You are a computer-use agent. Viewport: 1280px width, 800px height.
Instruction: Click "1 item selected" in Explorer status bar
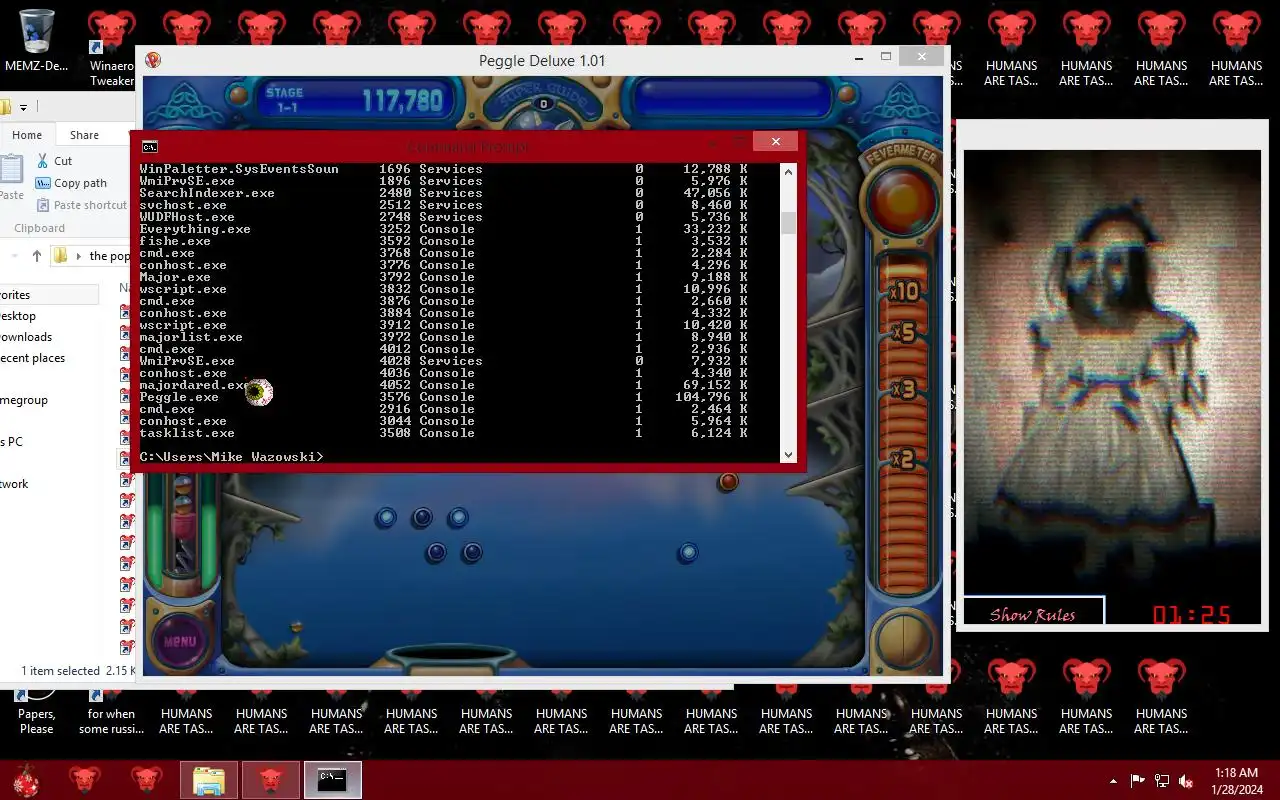[61, 671]
